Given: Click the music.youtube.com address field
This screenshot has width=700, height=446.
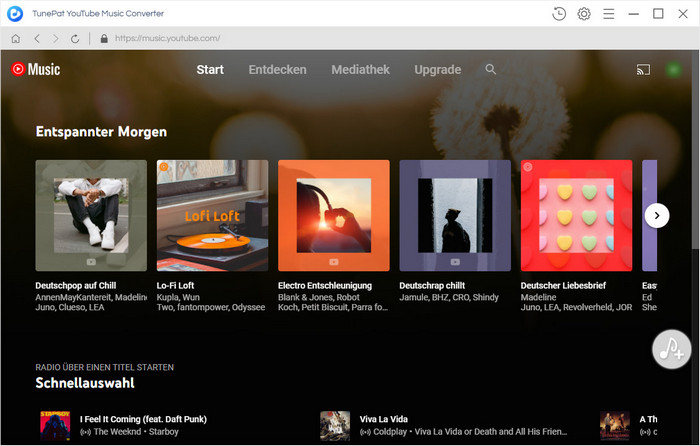Looking at the screenshot, I should coord(167,38).
